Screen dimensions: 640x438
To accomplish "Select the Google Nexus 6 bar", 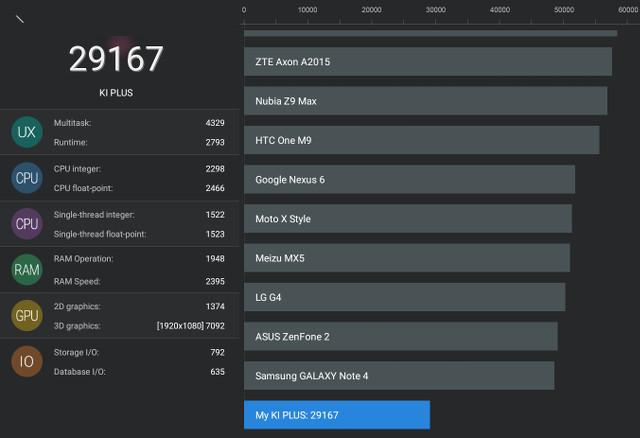I will pyautogui.click(x=409, y=180).
